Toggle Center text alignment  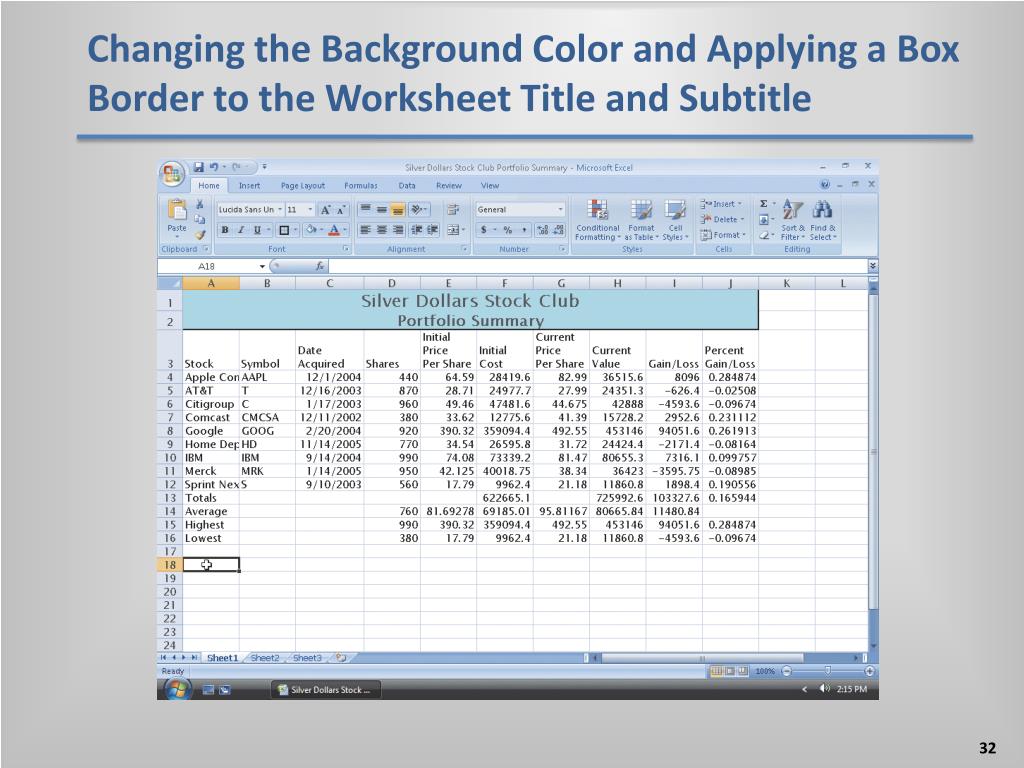(x=381, y=230)
